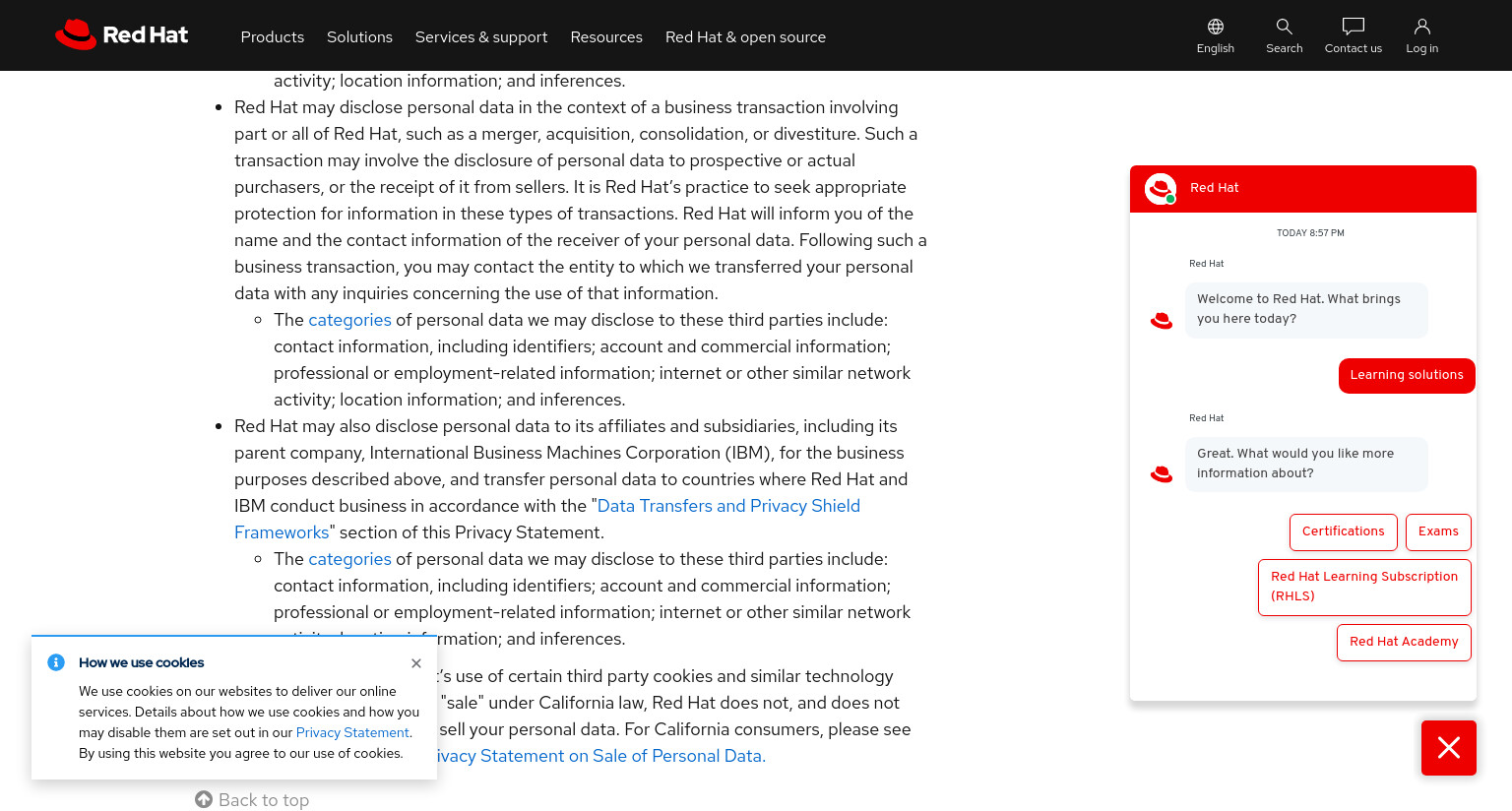Image resolution: width=1512 pixels, height=811 pixels.
Task: Select Red Hat Learning Subscription (RHLS) option
Action: click(x=1364, y=587)
